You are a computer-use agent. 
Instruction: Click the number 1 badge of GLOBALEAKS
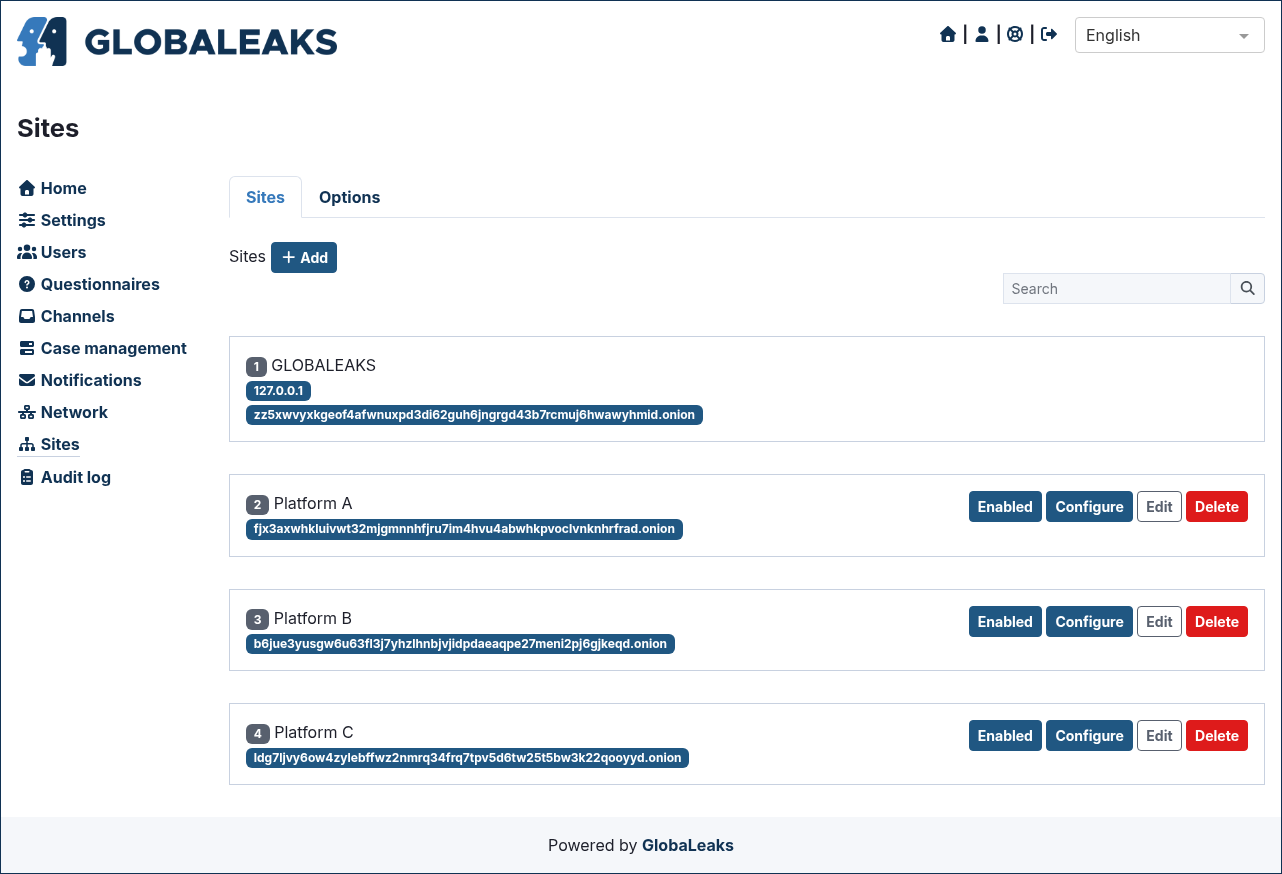point(256,366)
